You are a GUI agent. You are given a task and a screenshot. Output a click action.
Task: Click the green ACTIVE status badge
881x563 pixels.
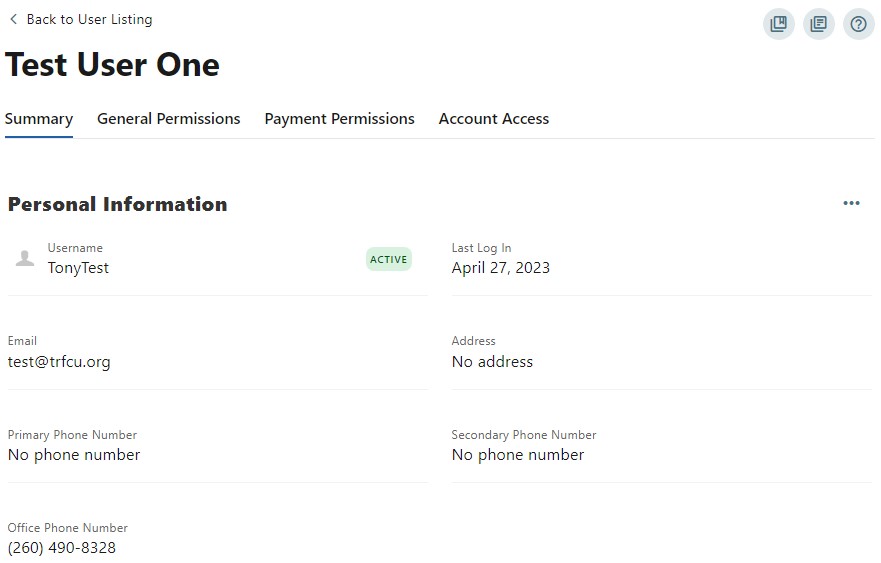tap(389, 259)
